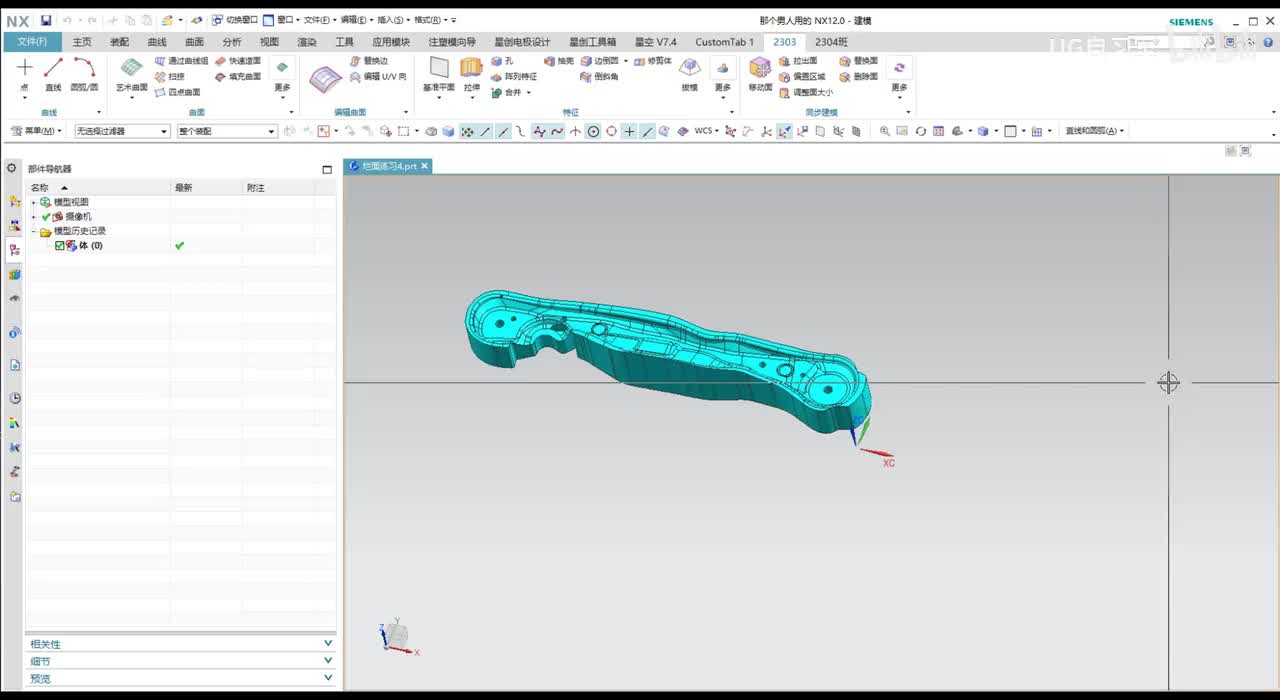This screenshot has width=1280, height=700.
Task: Open the Type Filter (无选择过滤器) dropdown
Action: 122,131
